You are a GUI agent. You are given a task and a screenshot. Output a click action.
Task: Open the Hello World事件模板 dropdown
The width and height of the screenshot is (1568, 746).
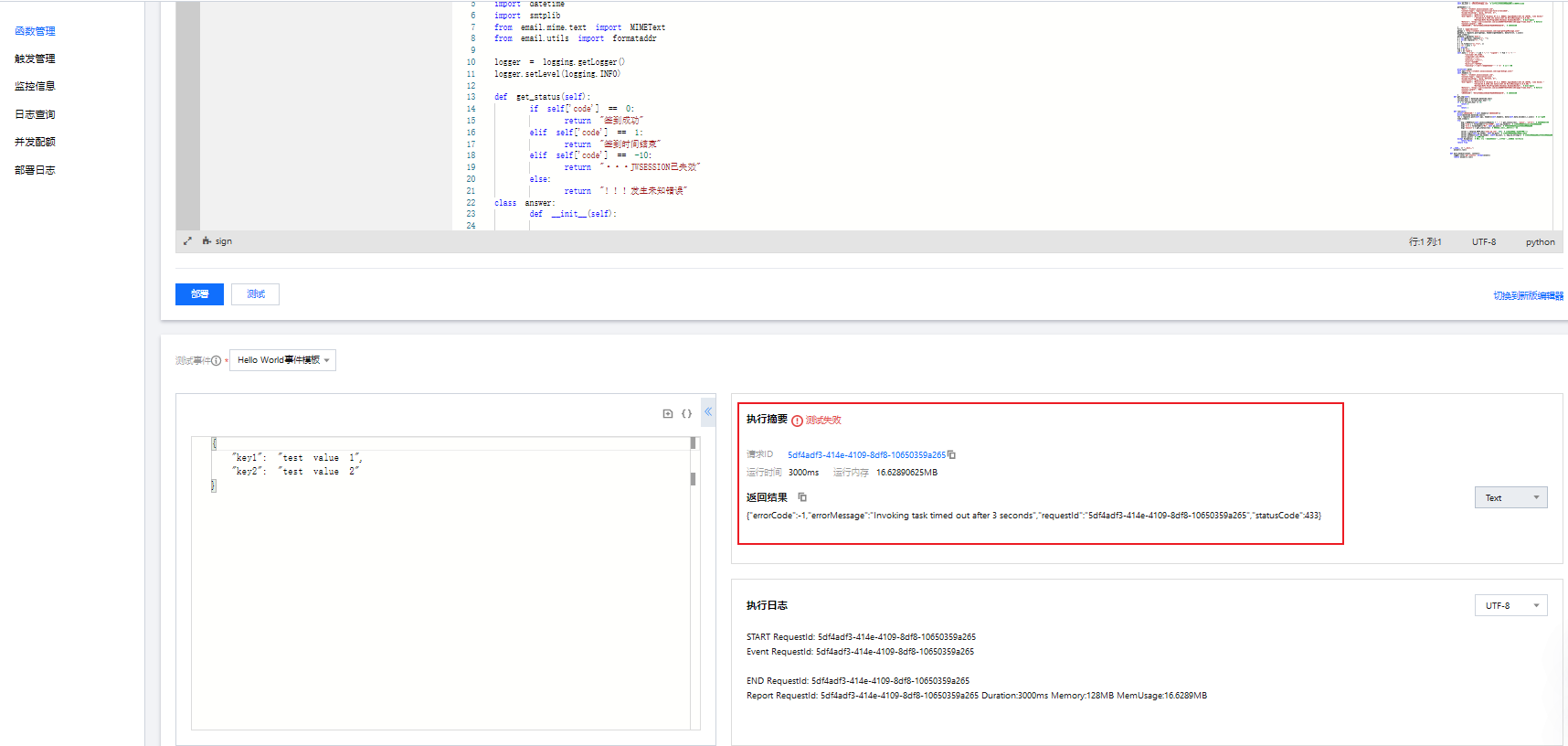click(x=283, y=360)
